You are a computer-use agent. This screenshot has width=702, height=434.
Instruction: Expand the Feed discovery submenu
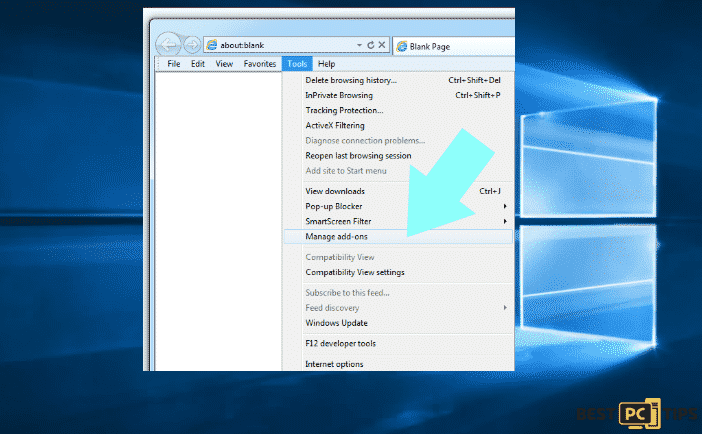(x=398, y=308)
